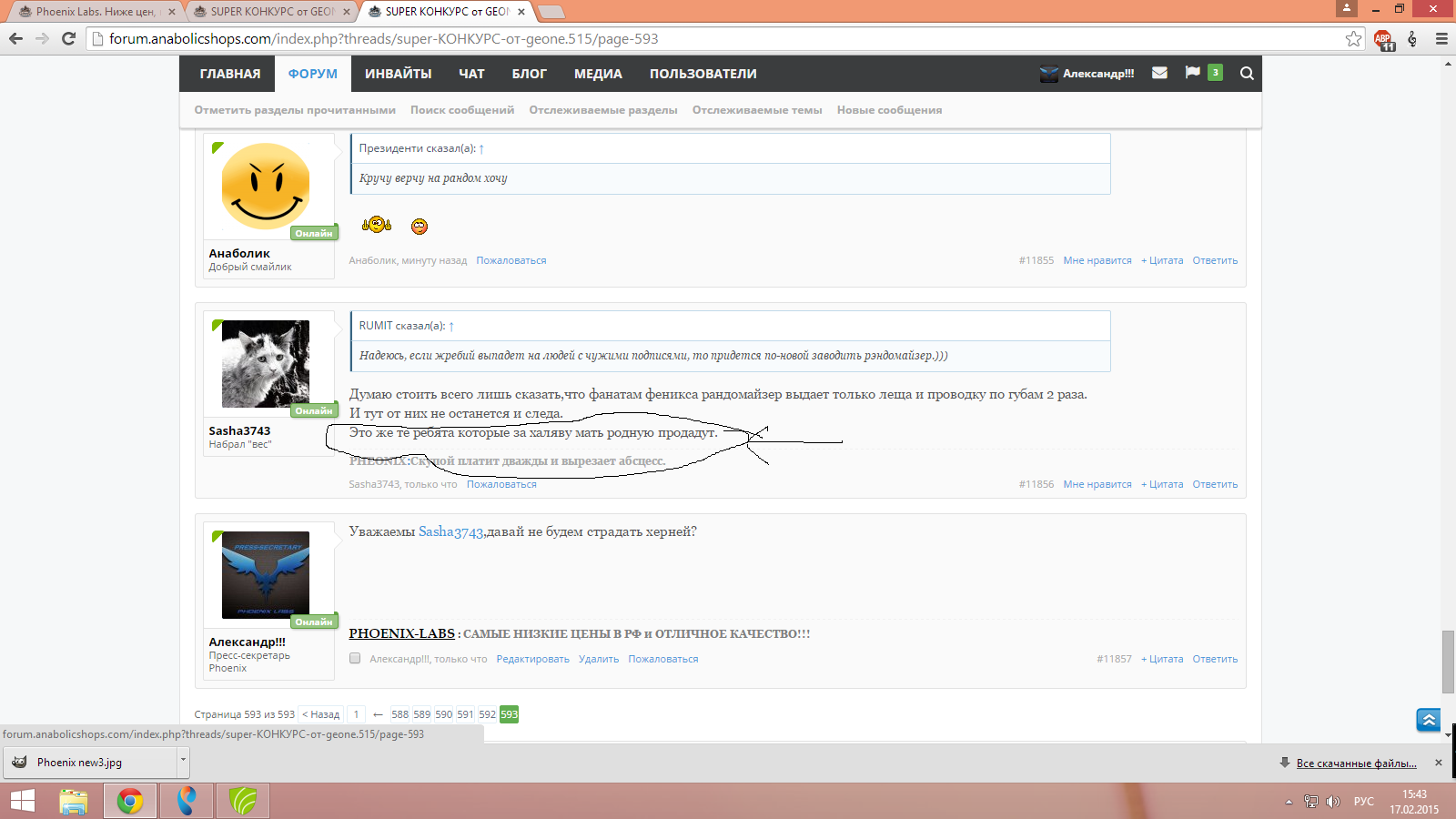
Task: Reload the page with the refresh icon
Action: click(x=68, y=38)
